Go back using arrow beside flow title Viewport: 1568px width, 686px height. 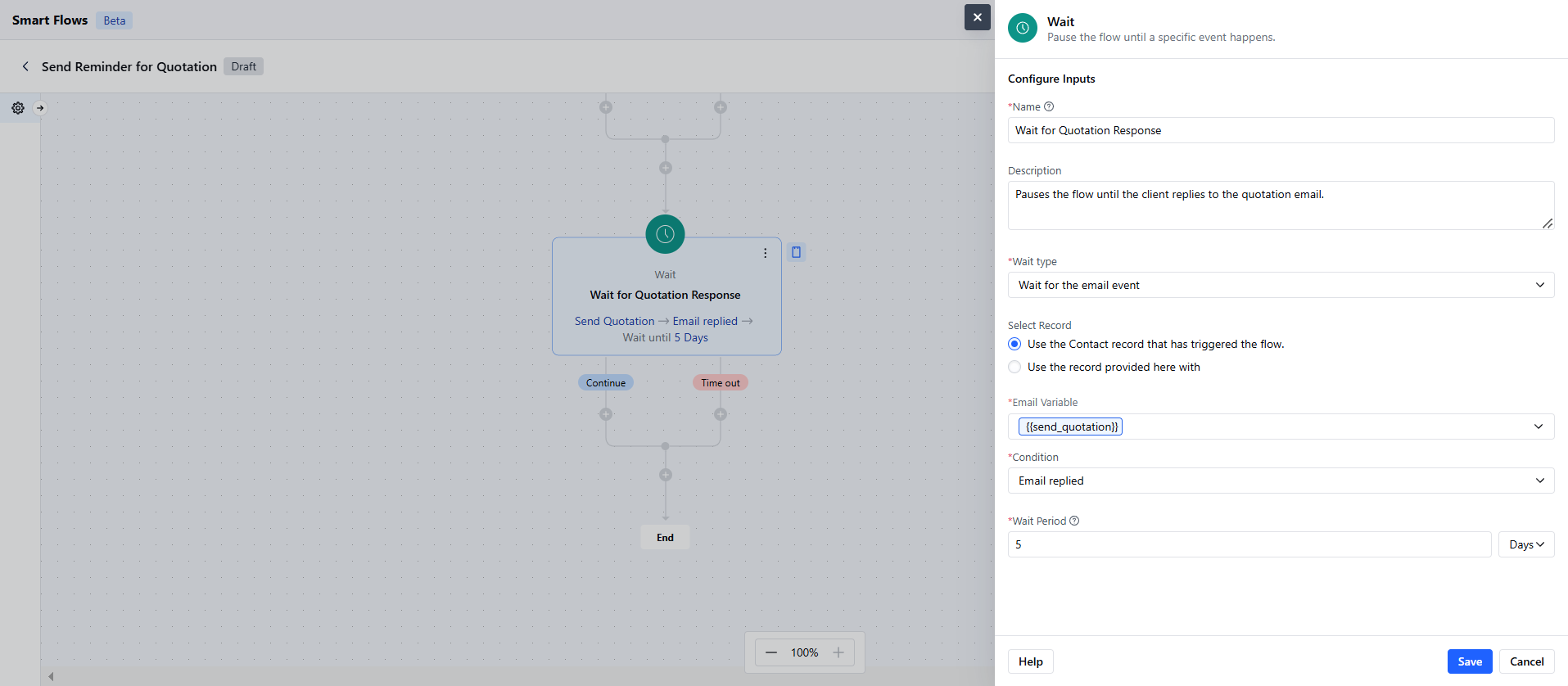(x=25, y=66)
